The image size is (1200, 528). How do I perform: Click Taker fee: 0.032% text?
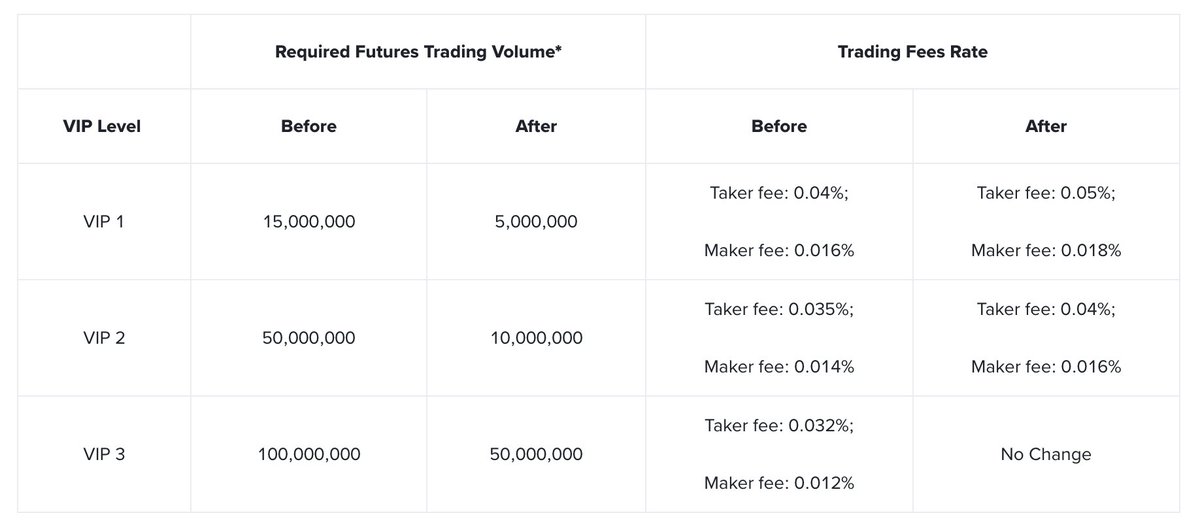click(778, 425)
